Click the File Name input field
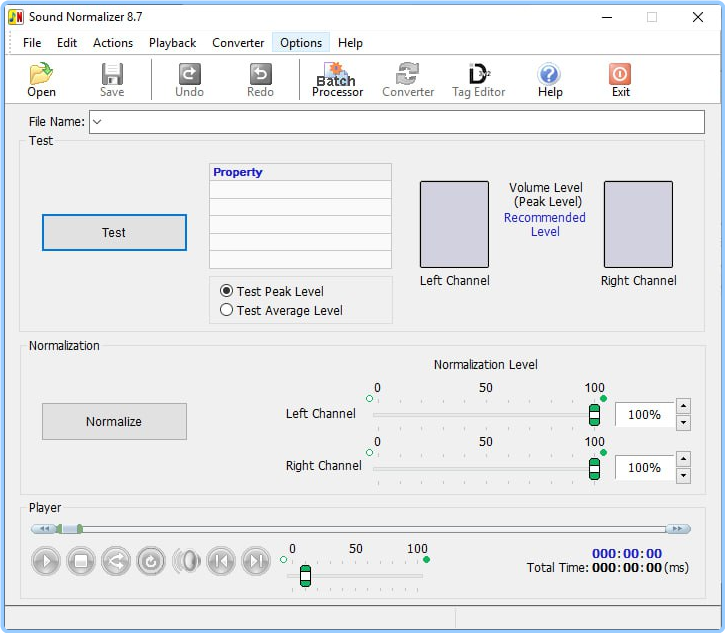This screenshot has width=725, height=633. [x=397, y=122]
